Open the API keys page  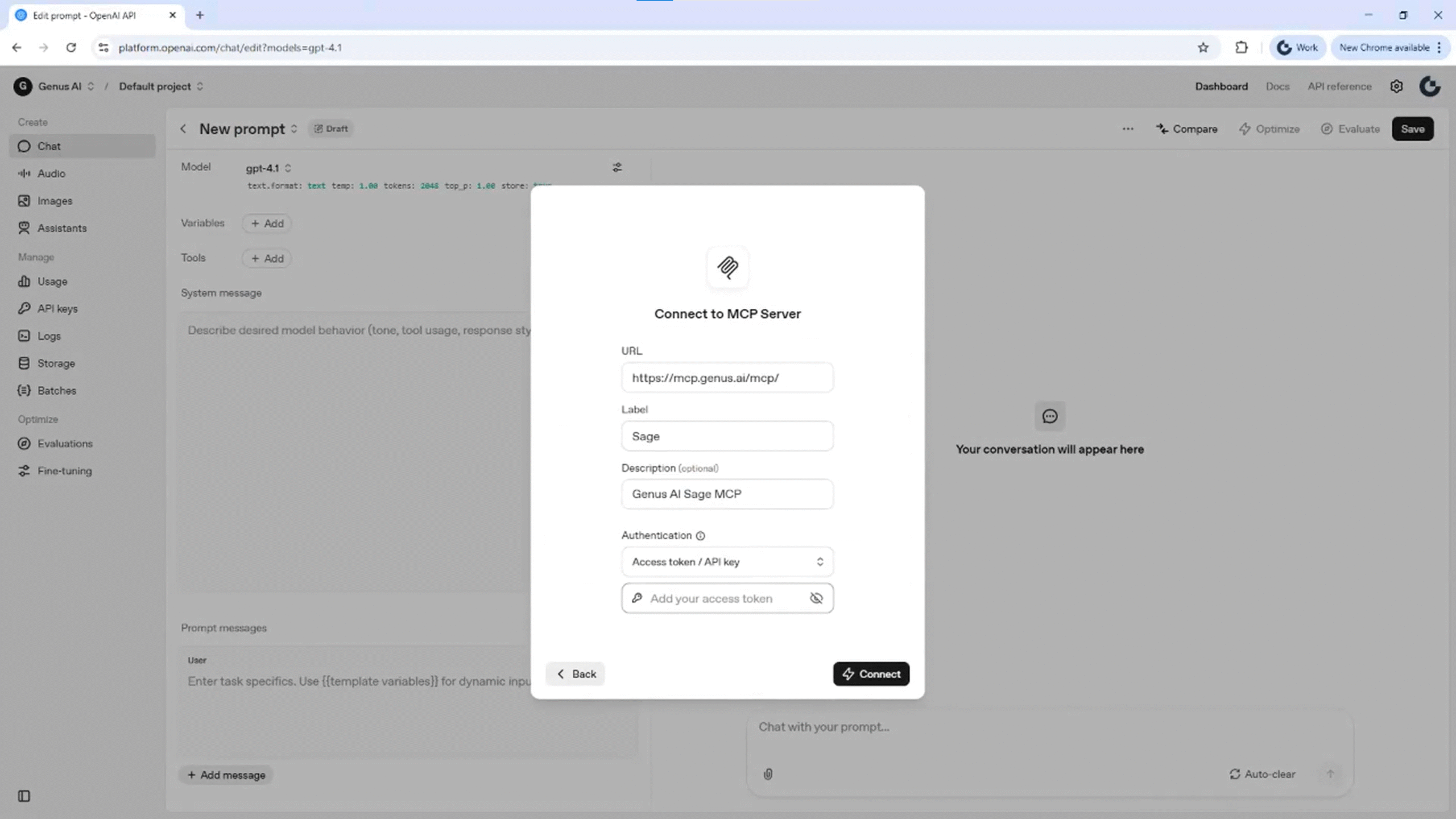pyautogui.click(x=82, y=309)
